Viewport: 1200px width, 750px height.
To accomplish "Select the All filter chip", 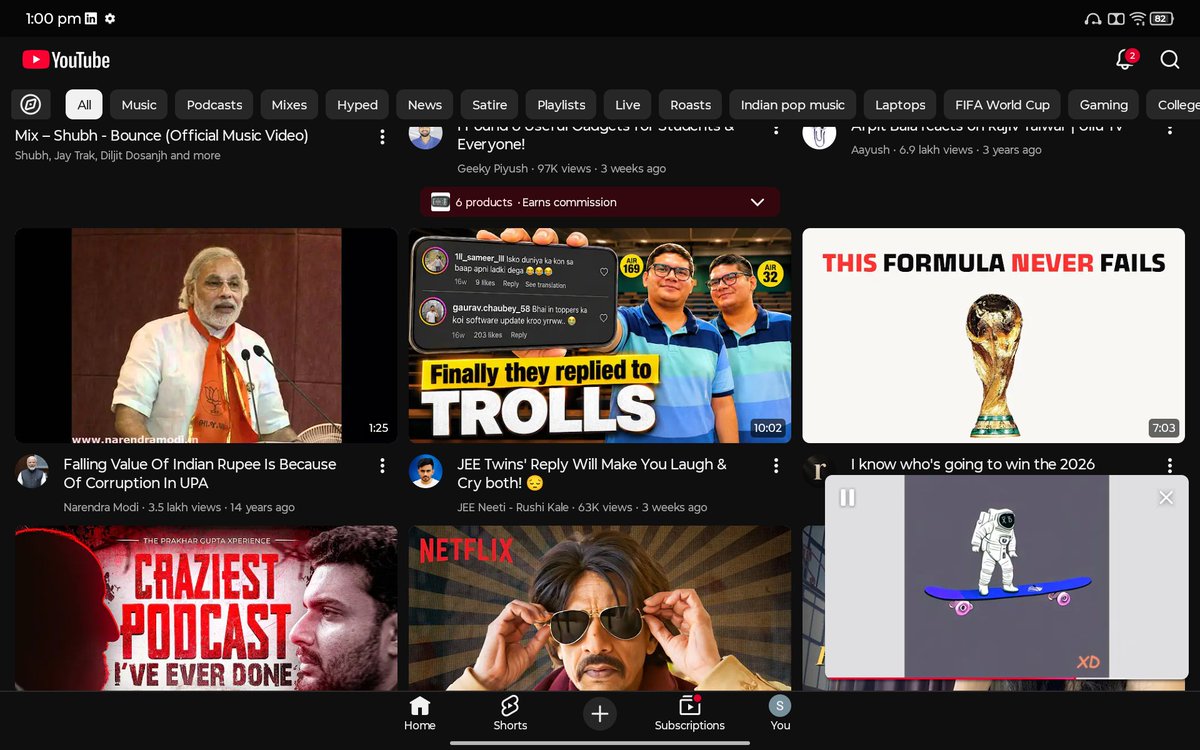I will [x=84, y=104].
